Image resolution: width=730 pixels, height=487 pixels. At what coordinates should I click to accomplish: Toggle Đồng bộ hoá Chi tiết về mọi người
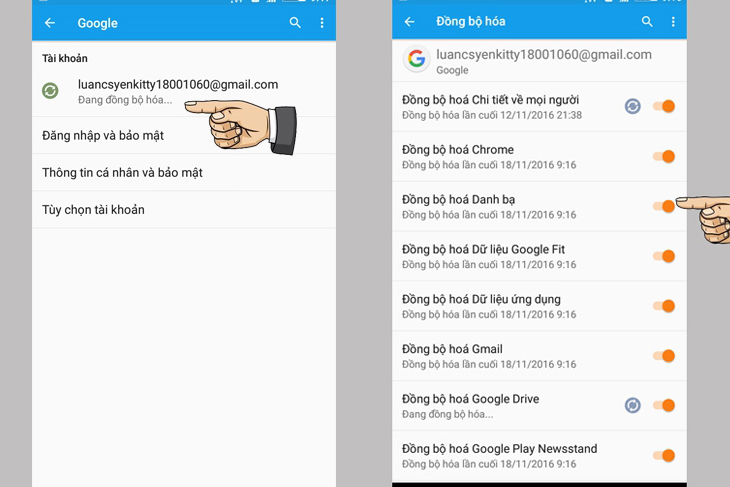point(664,106)
